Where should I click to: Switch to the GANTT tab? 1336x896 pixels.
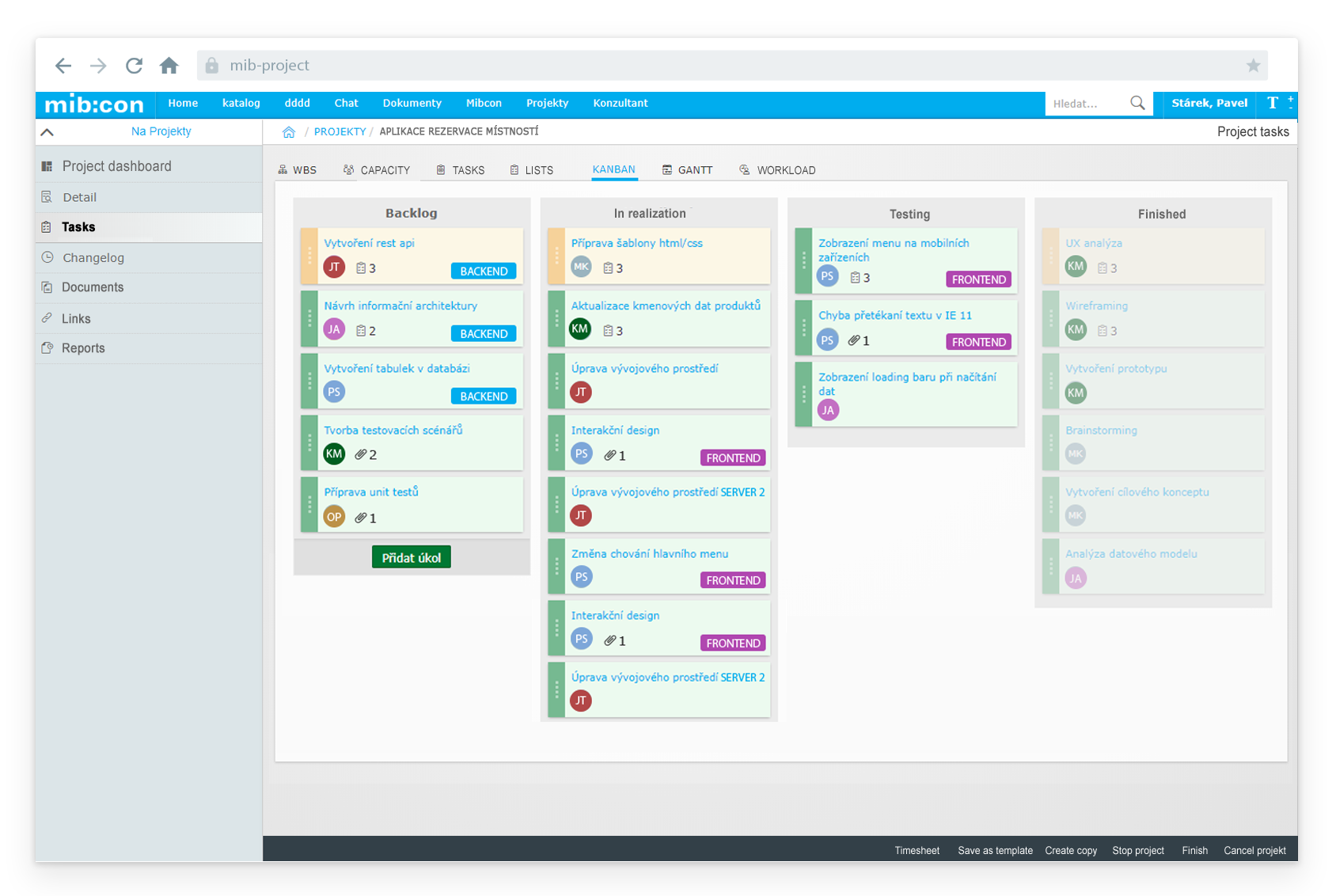(x=687, y=170)
